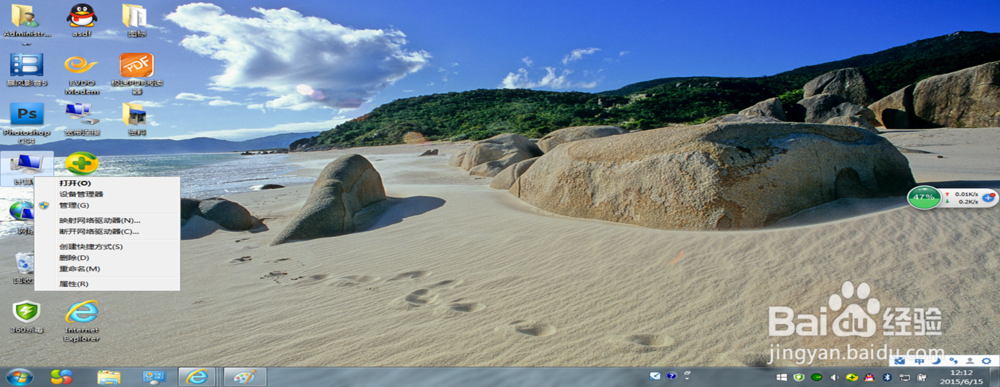This screenshot has width=1000, height=387.
Task: Click the 47% memory accelerator ball
Action: coord(924,198)
